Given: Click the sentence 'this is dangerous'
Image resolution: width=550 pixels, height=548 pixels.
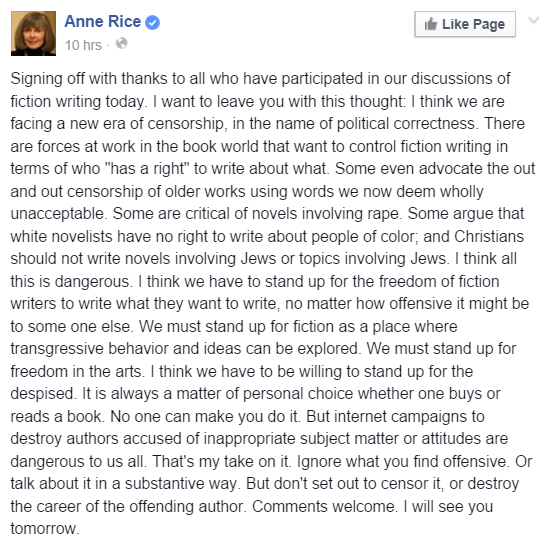Looking at the screenshot, I should coord(69,282).
